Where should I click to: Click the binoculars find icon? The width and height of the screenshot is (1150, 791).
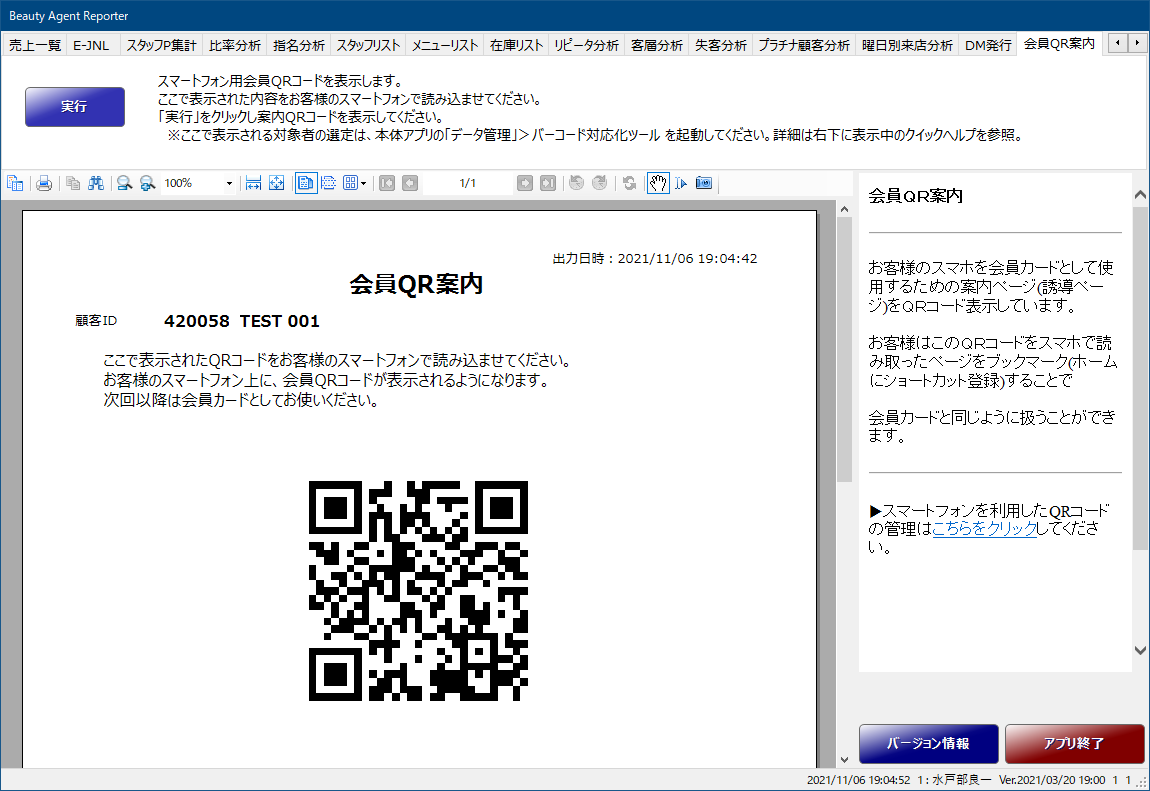[x=96, y=183]
